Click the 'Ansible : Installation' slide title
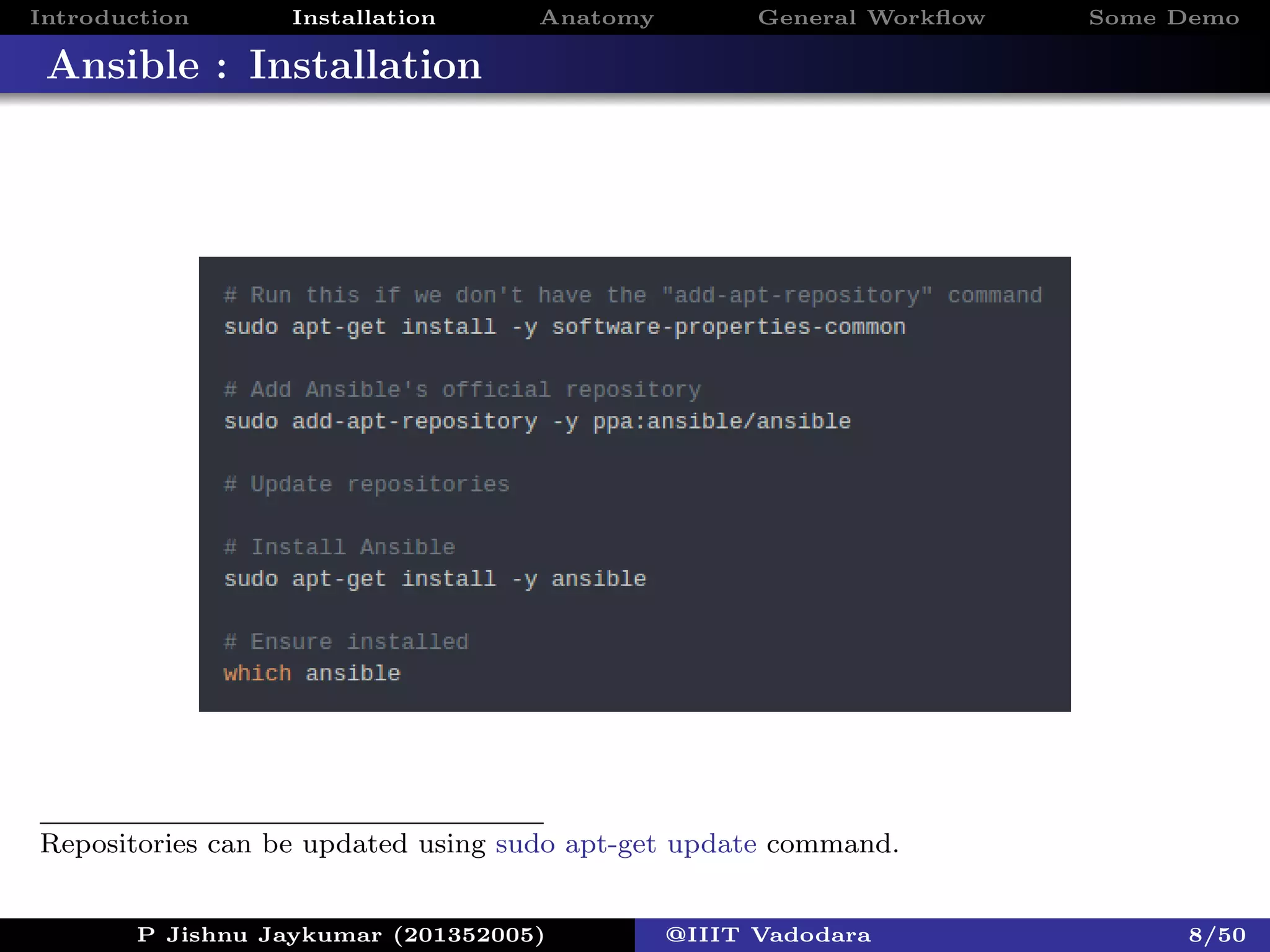Image resolution: width=1270 pixels, height=952 pixels. pyautogui.click(x=265, y=65)
